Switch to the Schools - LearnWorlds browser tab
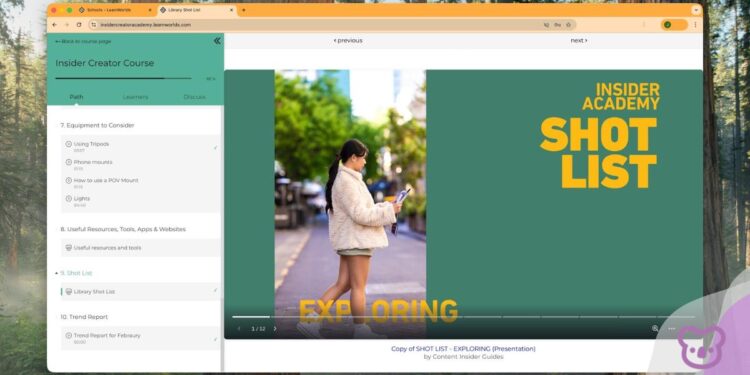750x375 pixels. click(115, 10)
